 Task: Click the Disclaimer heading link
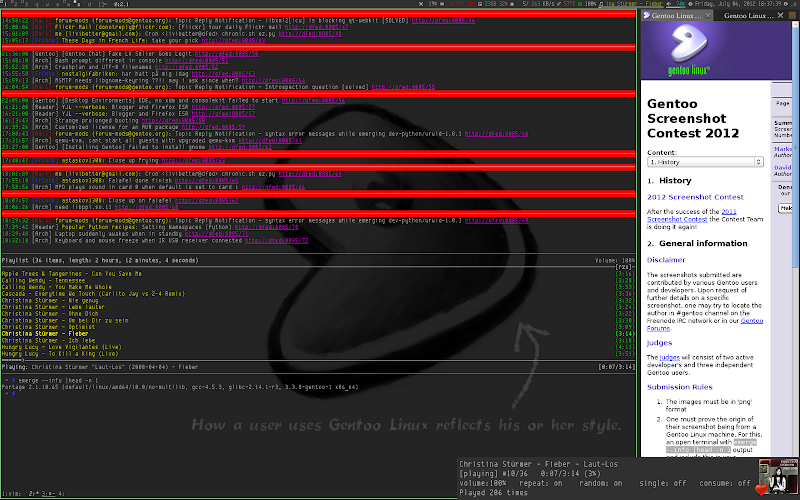(666, 260)
